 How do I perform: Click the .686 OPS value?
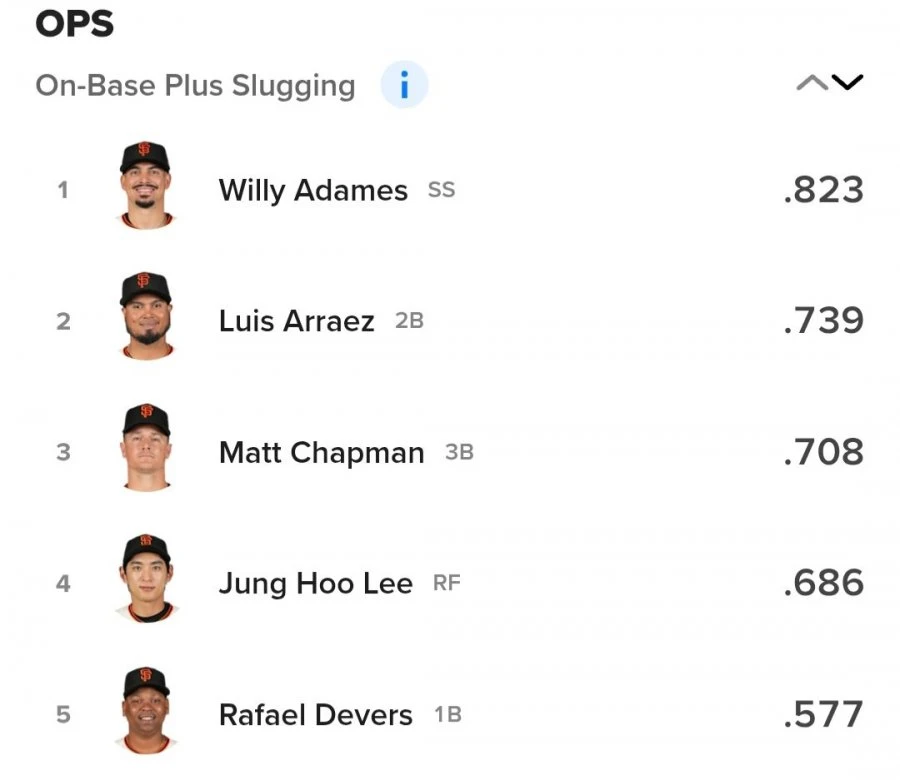(x=823, y=583)
